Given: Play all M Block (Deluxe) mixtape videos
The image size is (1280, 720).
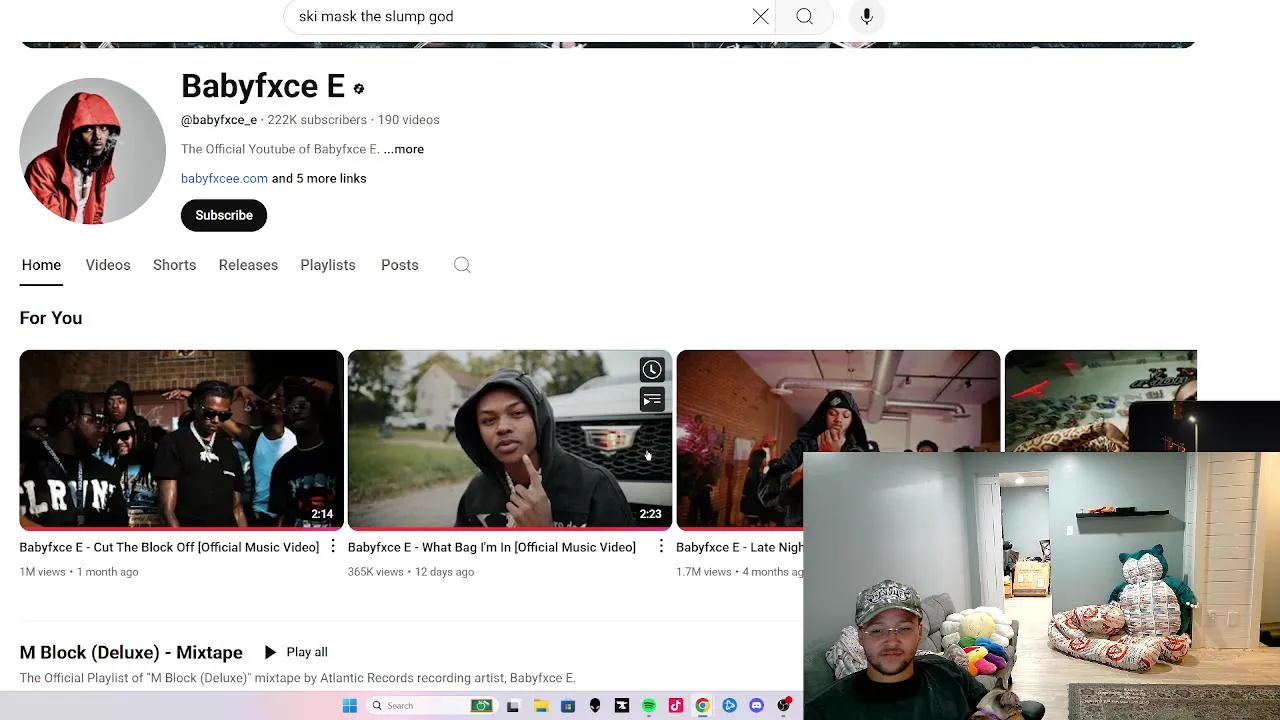Looking at the screenshot, I should point(296,652).
